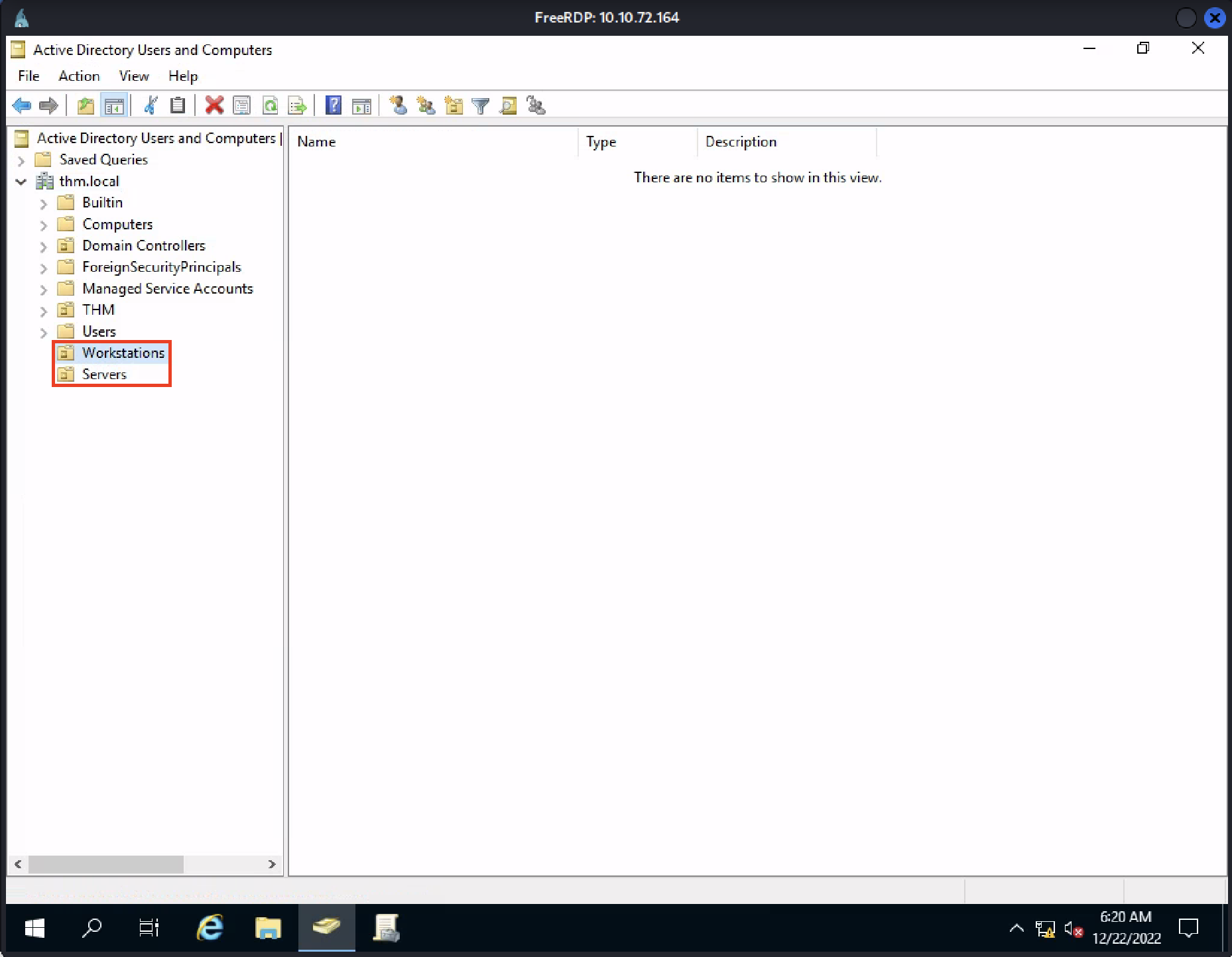Click the Cut scissors icon
The image size is (1232, 957).
click(151, 105)
